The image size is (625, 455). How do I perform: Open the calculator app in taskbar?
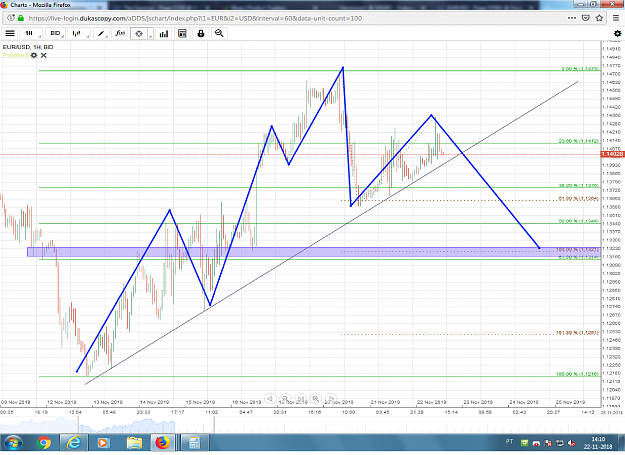point(194,443)
